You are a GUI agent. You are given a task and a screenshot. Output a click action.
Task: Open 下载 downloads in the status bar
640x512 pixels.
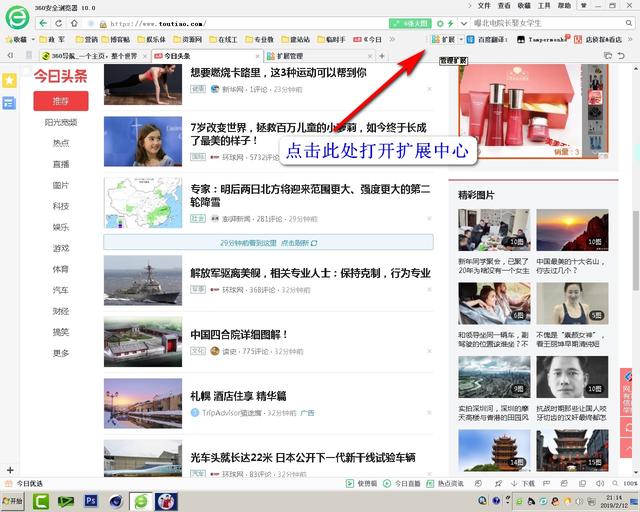pos(523,483)
